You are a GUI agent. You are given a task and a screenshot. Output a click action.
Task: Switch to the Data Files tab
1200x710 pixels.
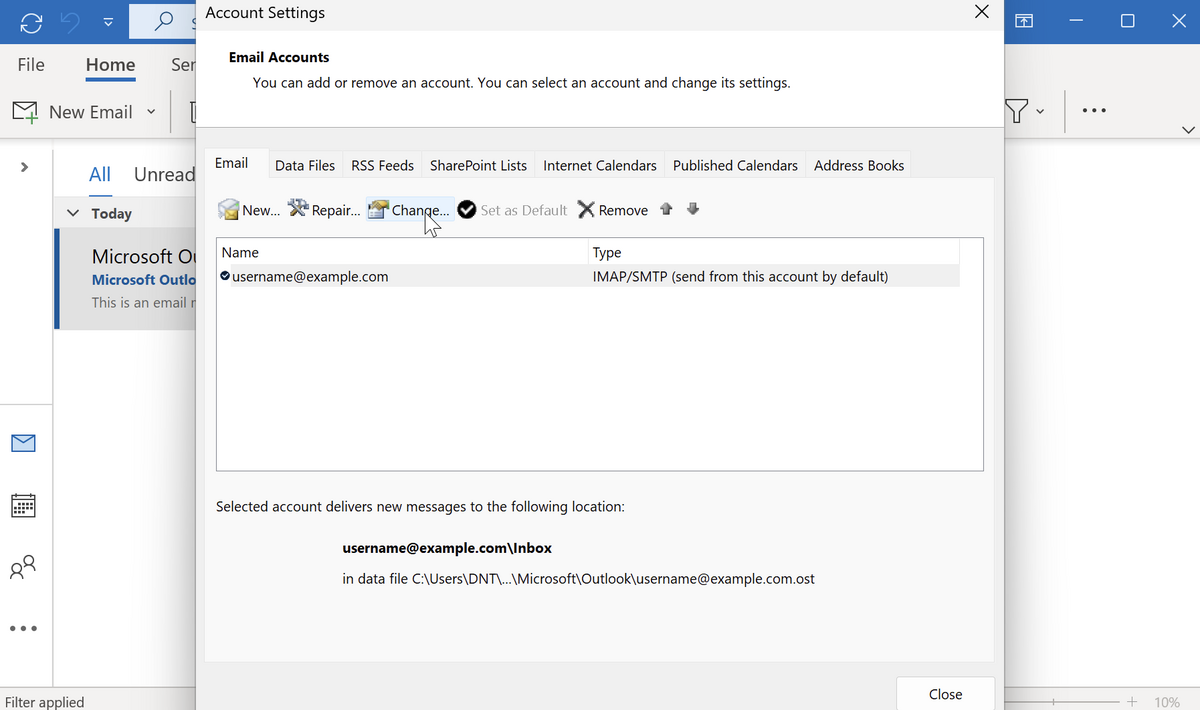coord(305,166)
